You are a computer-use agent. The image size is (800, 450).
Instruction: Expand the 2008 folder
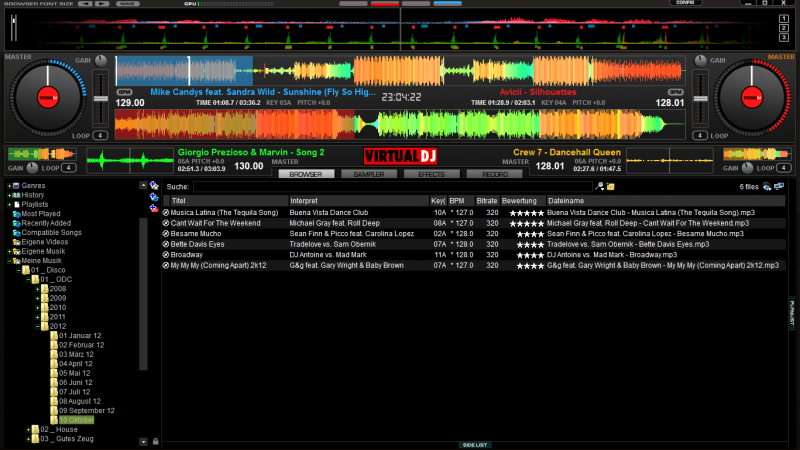tap(37, 289)
